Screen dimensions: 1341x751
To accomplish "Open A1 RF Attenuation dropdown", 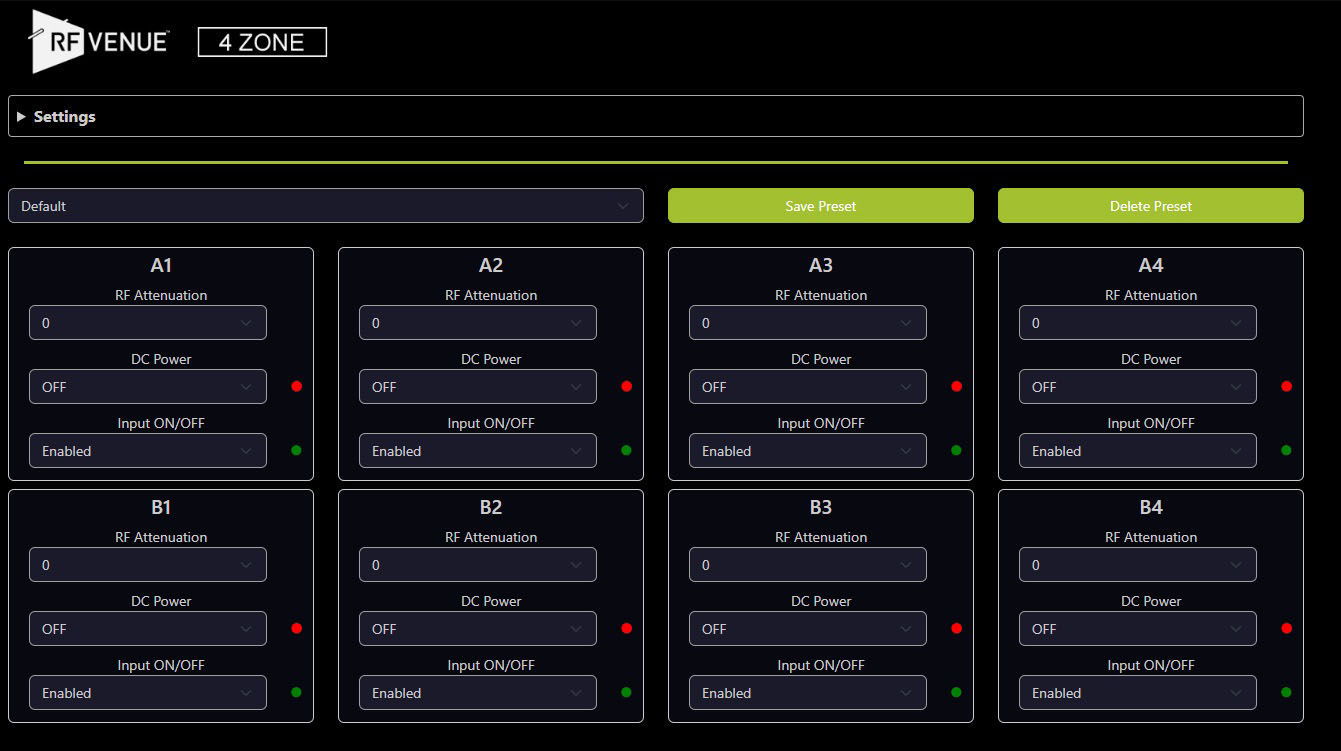I will pyautogui.click(x=148, y=323).
